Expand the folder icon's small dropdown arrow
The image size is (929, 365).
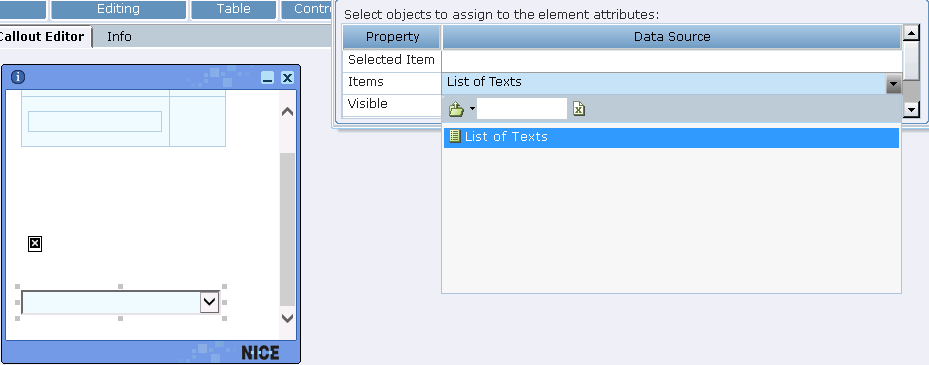tap(472, 109)
